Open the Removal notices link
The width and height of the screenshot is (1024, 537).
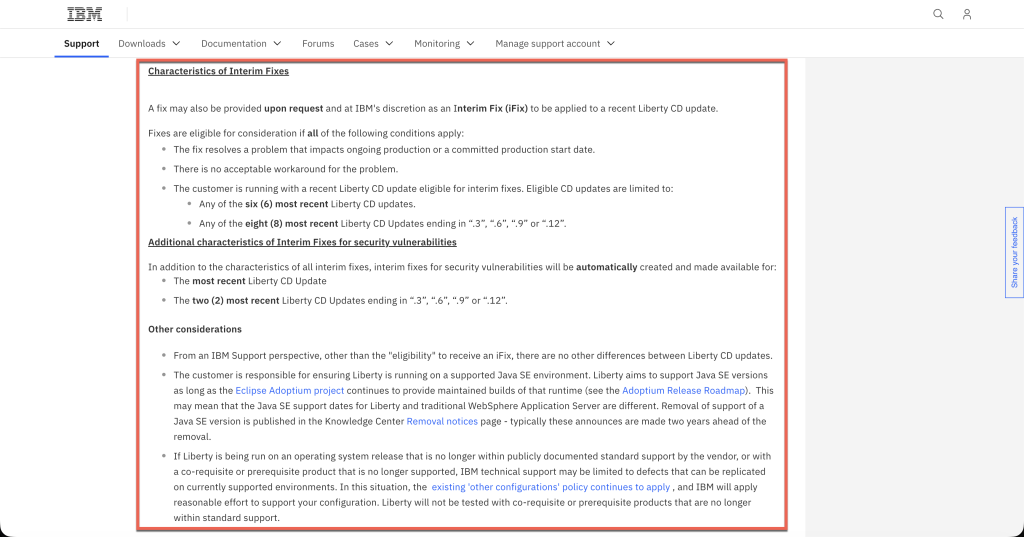(441, 422)
